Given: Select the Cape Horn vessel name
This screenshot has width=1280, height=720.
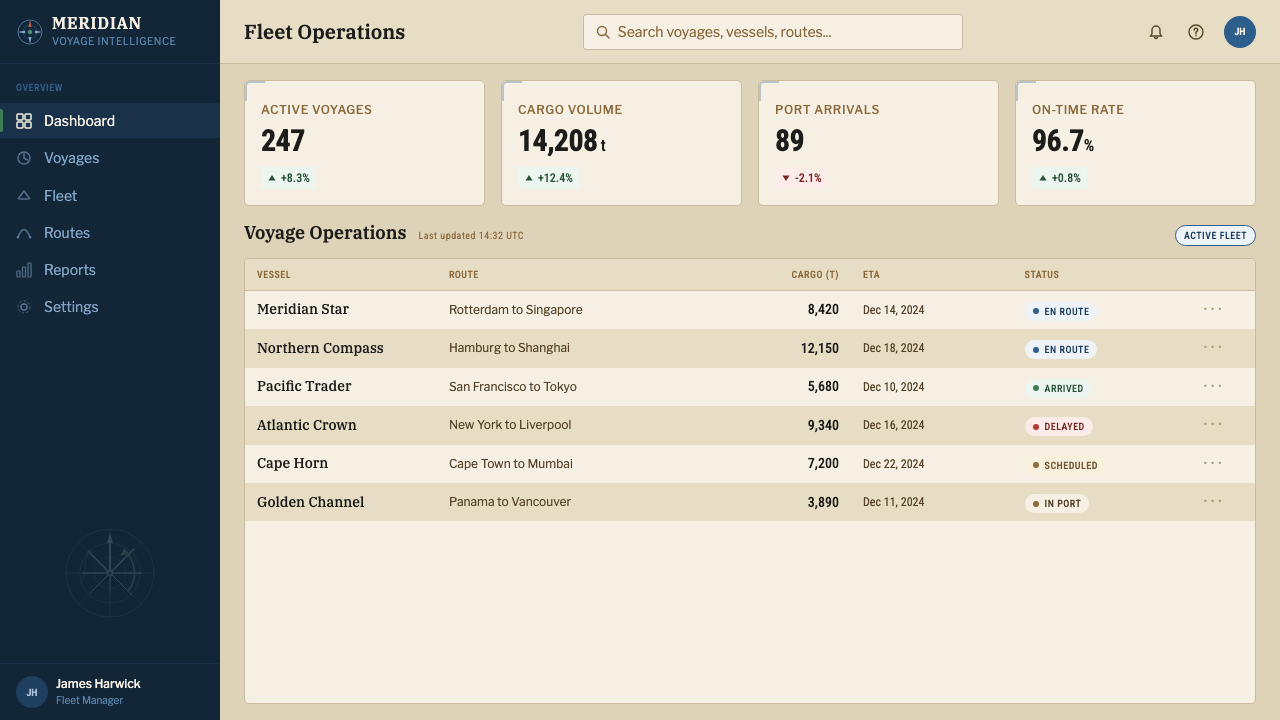Looking at the screenshot, I should click(x=292, y=463).
